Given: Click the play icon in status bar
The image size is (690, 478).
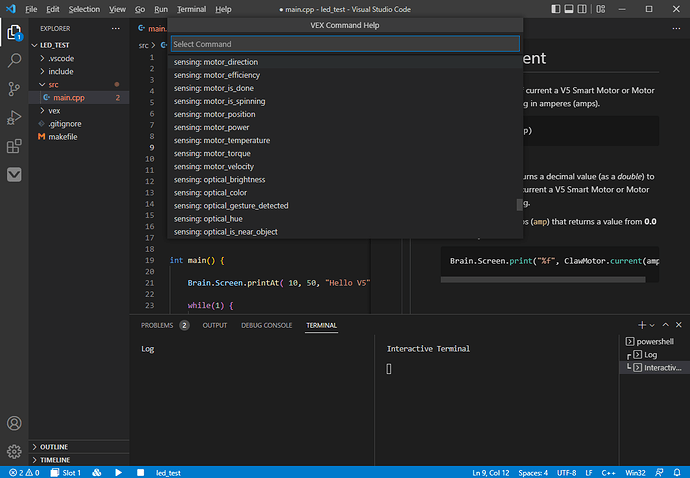Looking at the screenshot, I should pyautogui.click(x=118, y=472).
